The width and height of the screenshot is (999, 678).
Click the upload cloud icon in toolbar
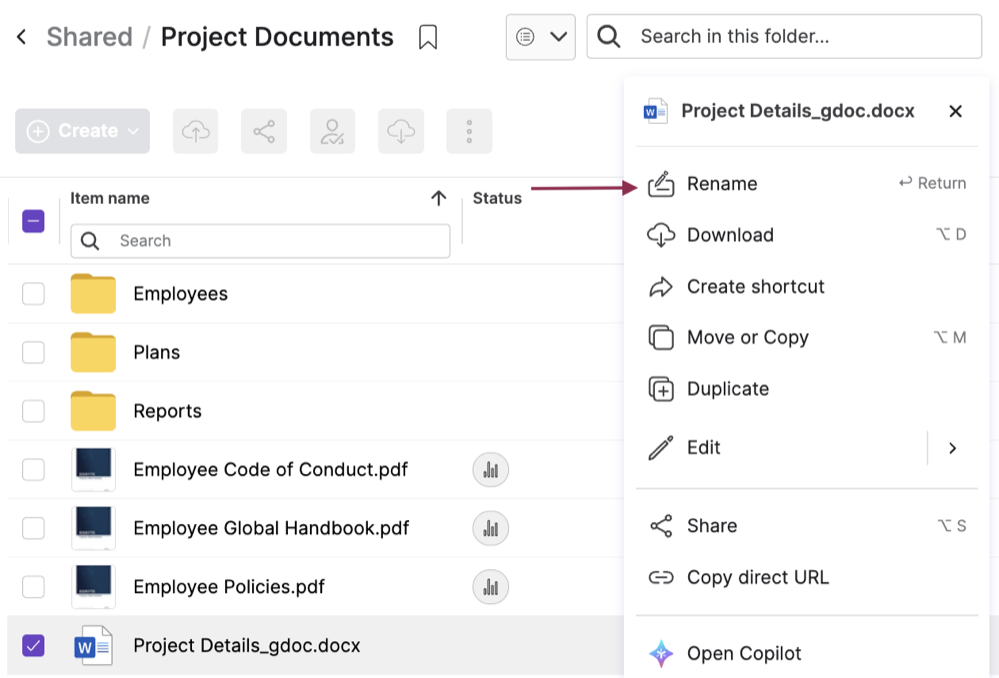[195, 131]
